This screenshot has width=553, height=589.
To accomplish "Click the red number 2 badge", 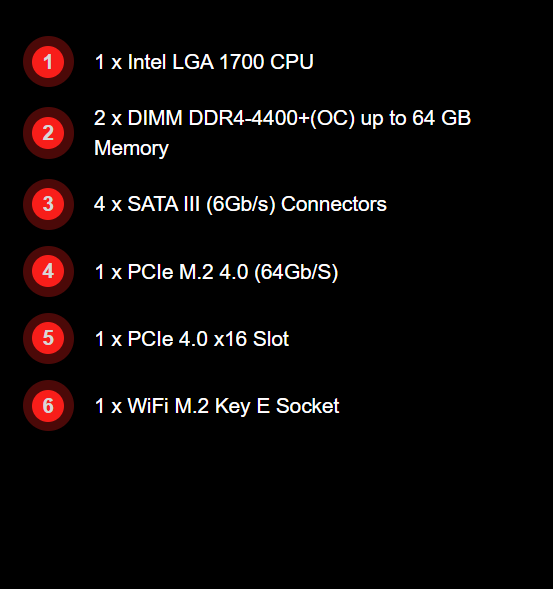I will click(48, 133).
